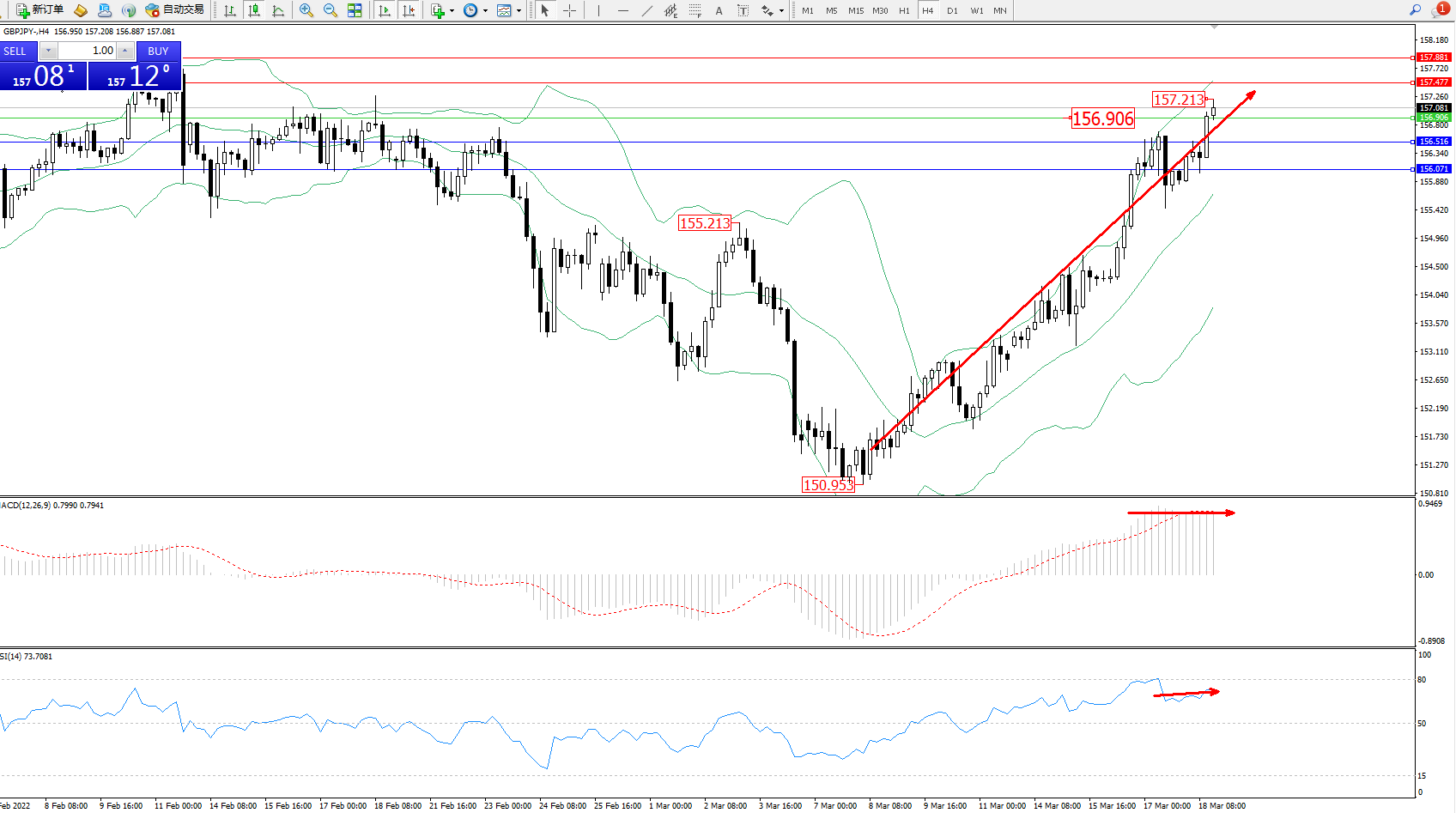Click the Zoom Out magnifier icon
The width and height of the screenshot is (1456, 813).
click(x=330, y=10)
